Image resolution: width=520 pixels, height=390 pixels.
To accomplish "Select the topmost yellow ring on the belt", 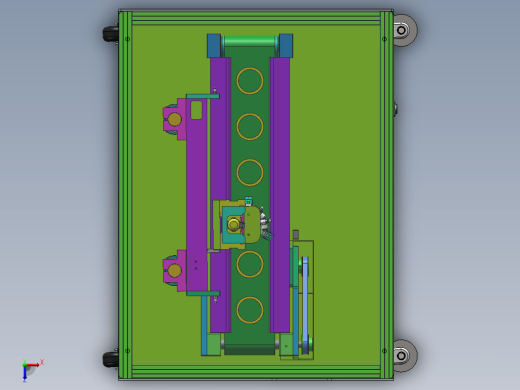I will click(x=250, y=81).
